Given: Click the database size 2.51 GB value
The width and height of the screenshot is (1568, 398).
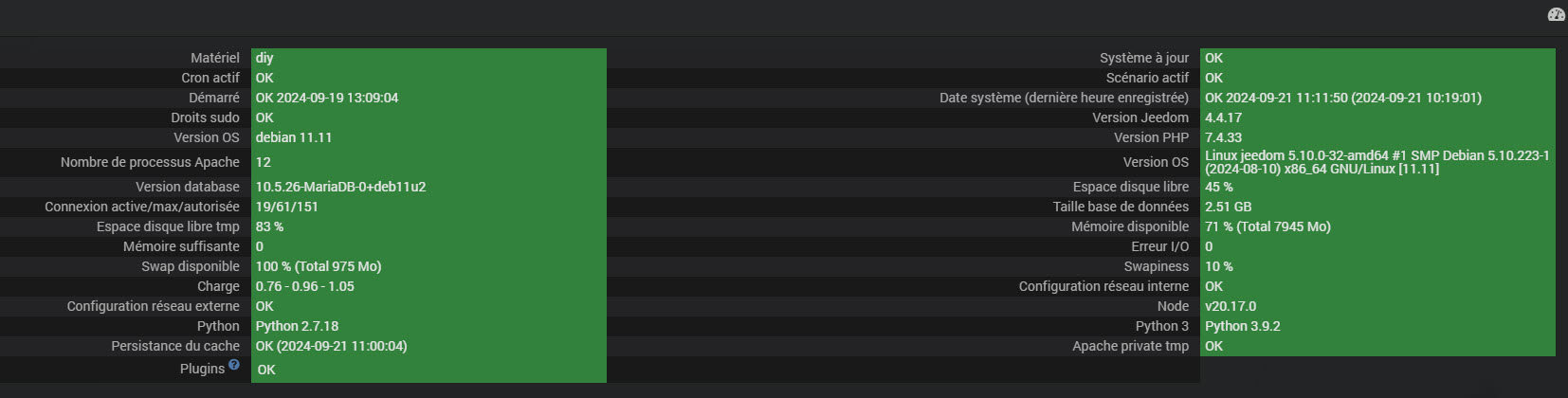Looking at the screenshot, I should tap(1228, 207).
